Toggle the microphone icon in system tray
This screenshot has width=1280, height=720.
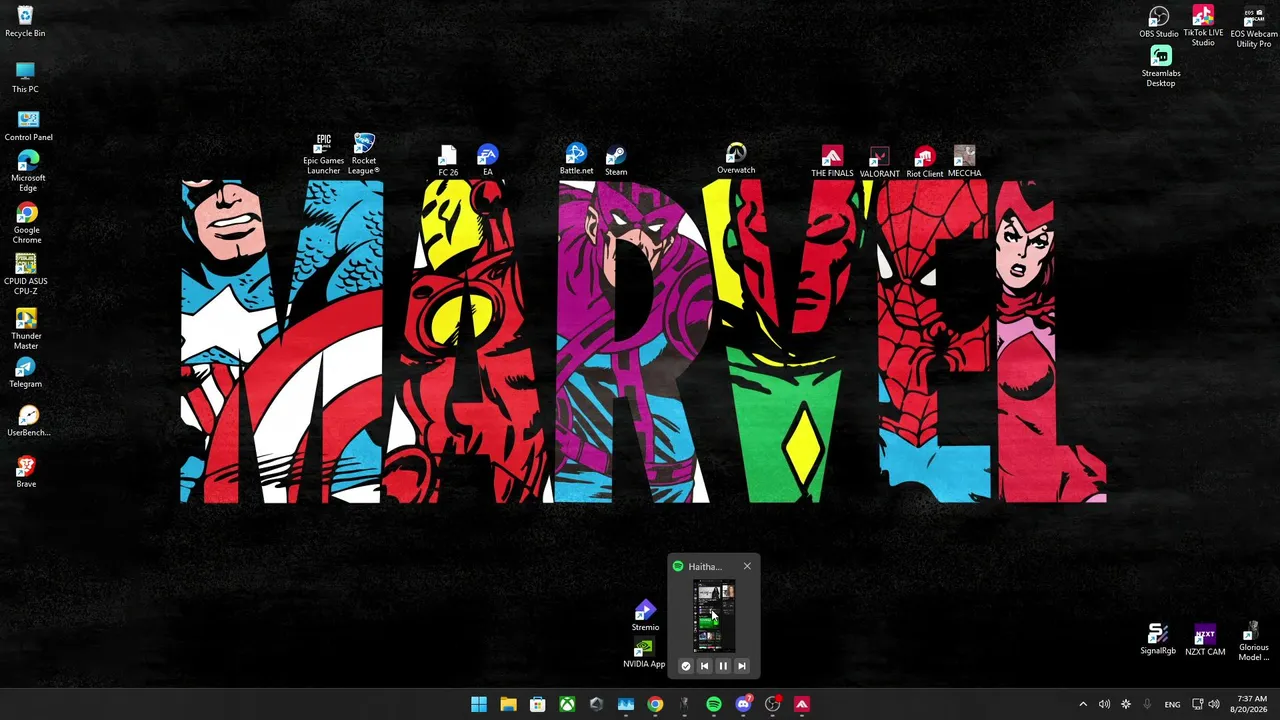(1147, 704)
